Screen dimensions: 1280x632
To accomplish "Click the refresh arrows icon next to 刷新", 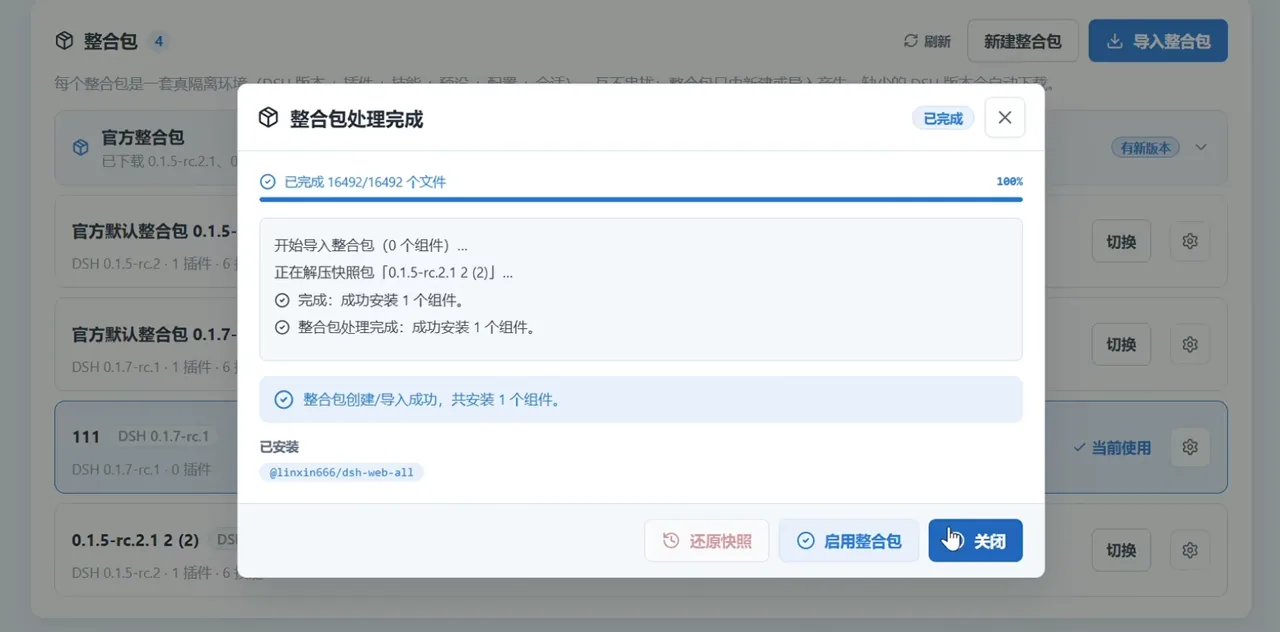I will [910, 41].
